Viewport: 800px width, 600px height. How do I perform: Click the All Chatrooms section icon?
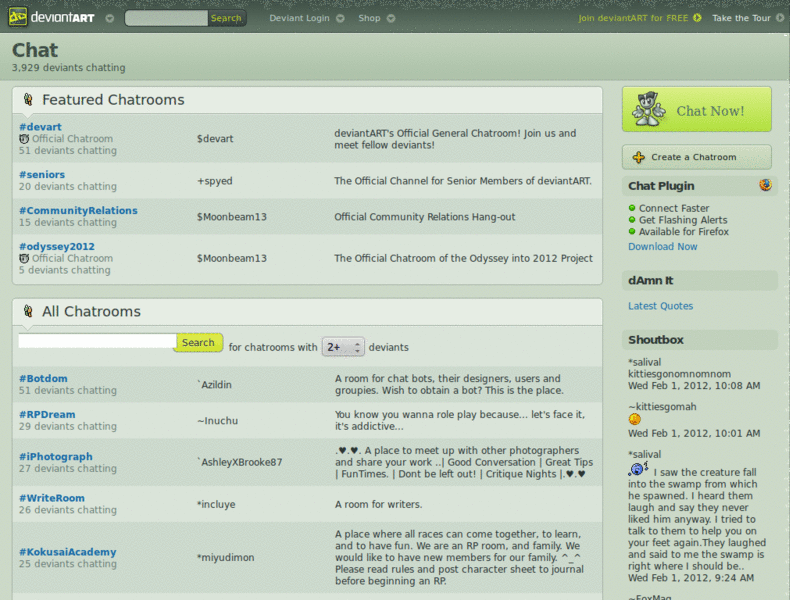coord(29,311)
